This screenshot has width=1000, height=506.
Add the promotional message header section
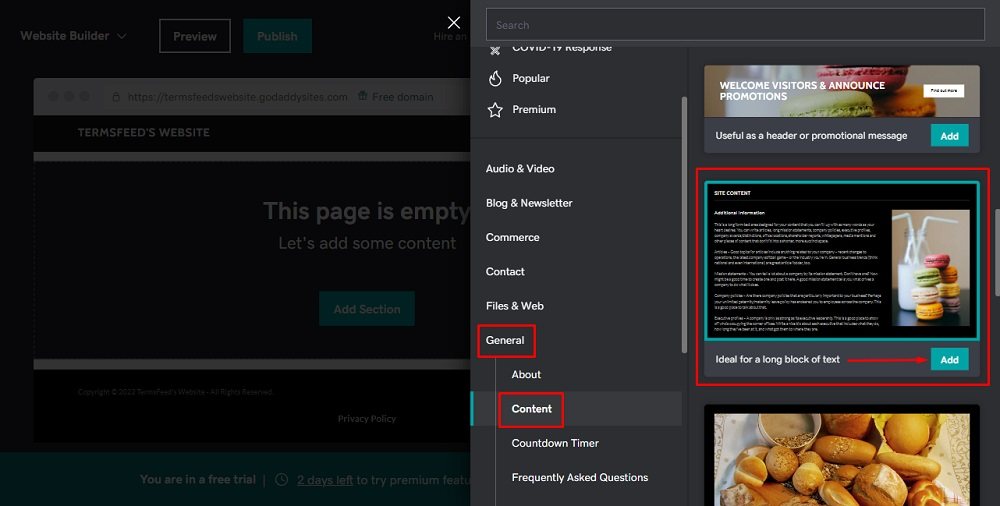(x=950, y=136)
